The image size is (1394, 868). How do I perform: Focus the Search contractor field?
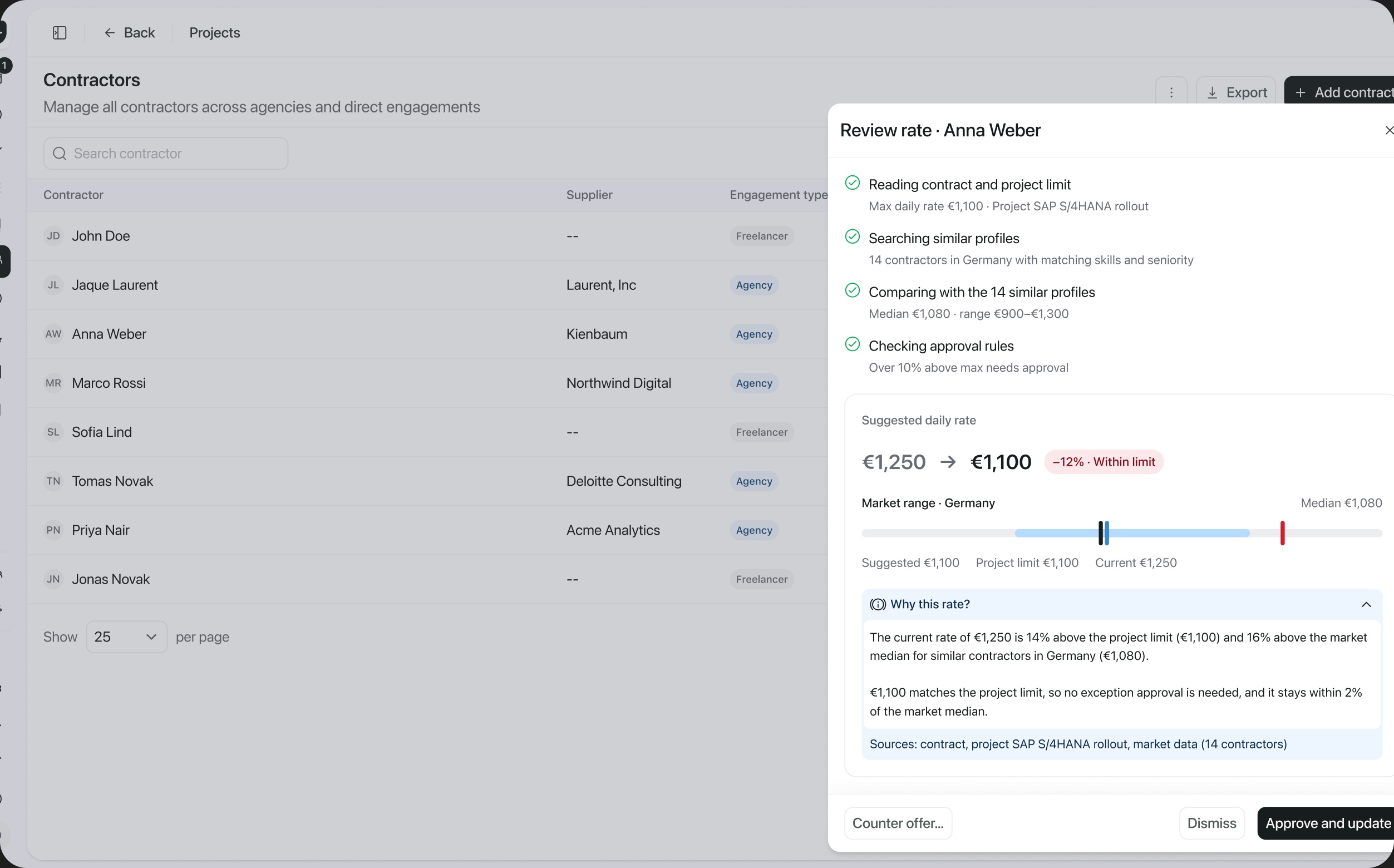(x=166, y=153)
